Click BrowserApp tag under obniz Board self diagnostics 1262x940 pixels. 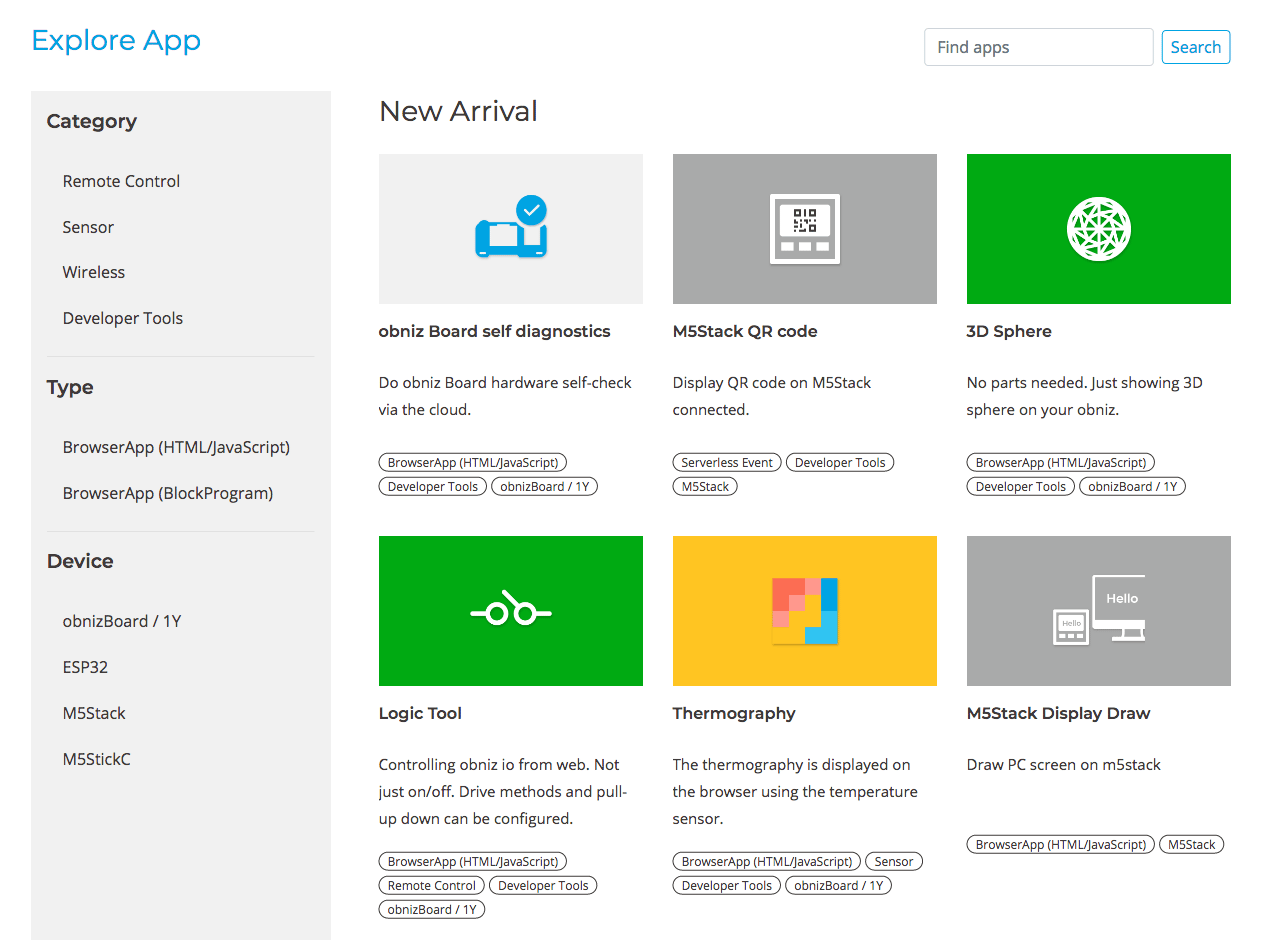474,463
